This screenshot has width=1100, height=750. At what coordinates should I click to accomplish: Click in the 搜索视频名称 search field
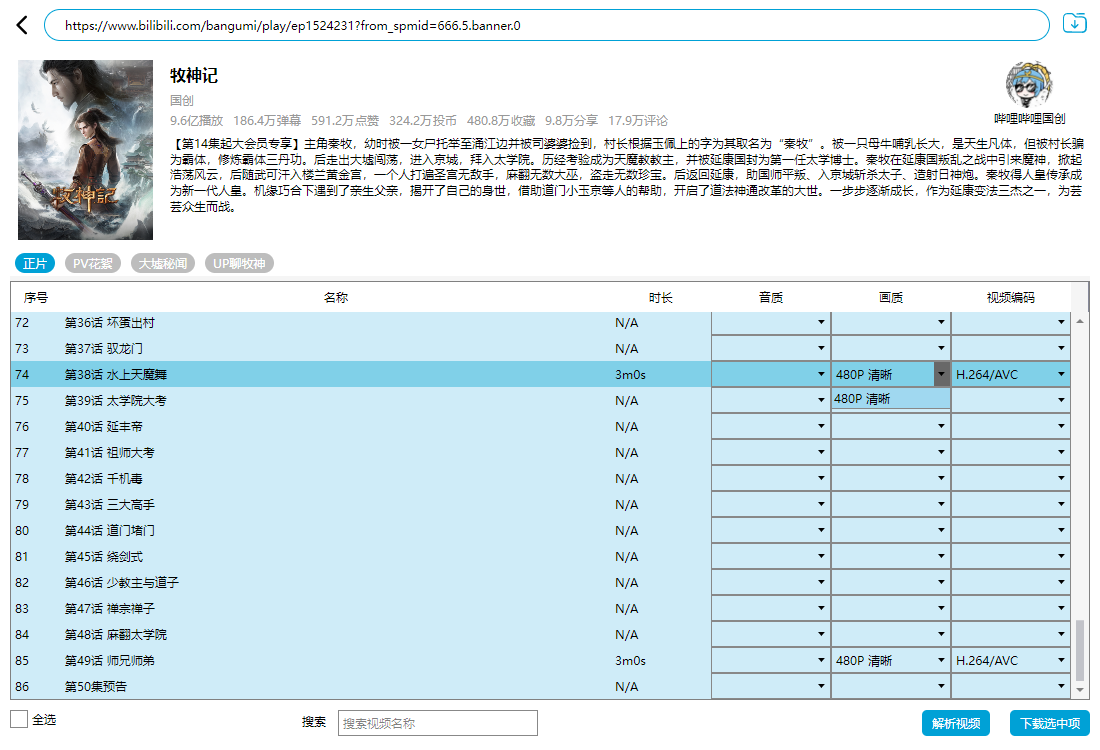(437, 723)
